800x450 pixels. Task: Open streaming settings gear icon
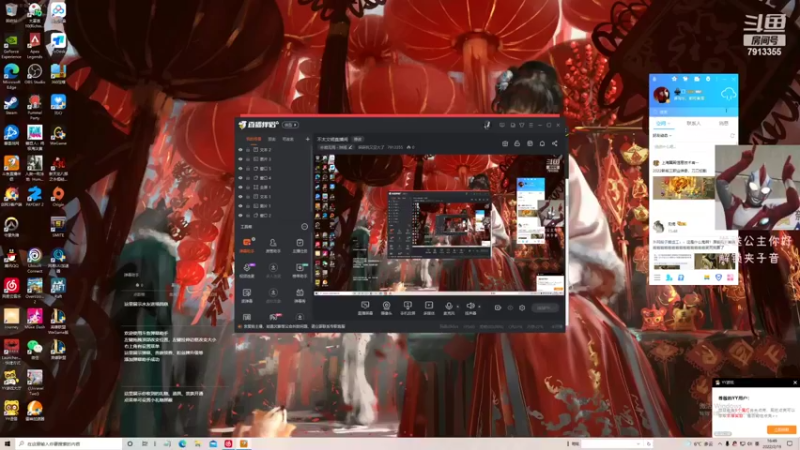point(522,308)
